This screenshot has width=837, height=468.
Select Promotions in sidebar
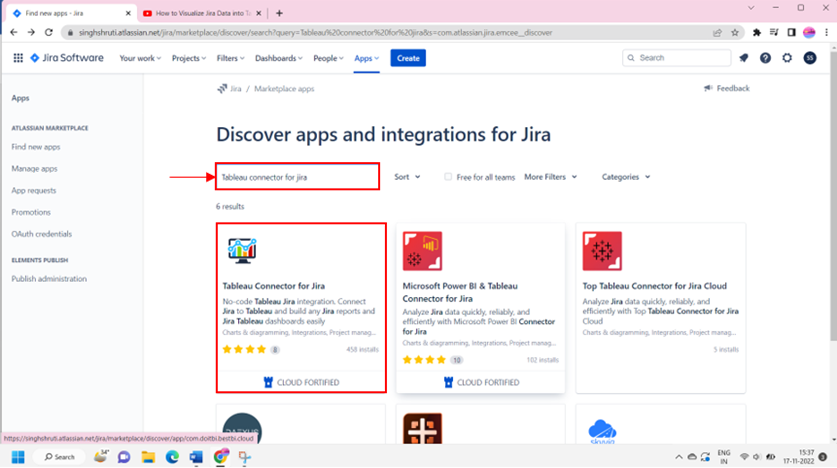click(31, 212)
